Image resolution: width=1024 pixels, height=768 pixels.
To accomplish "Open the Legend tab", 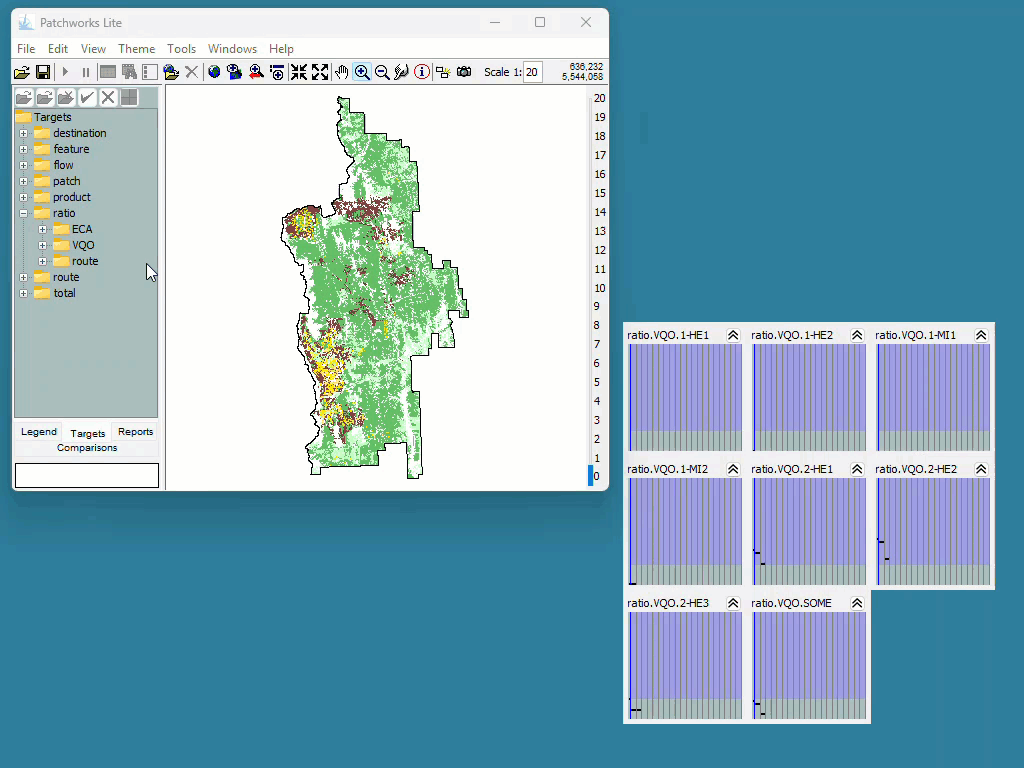I will tap(39, 432).
